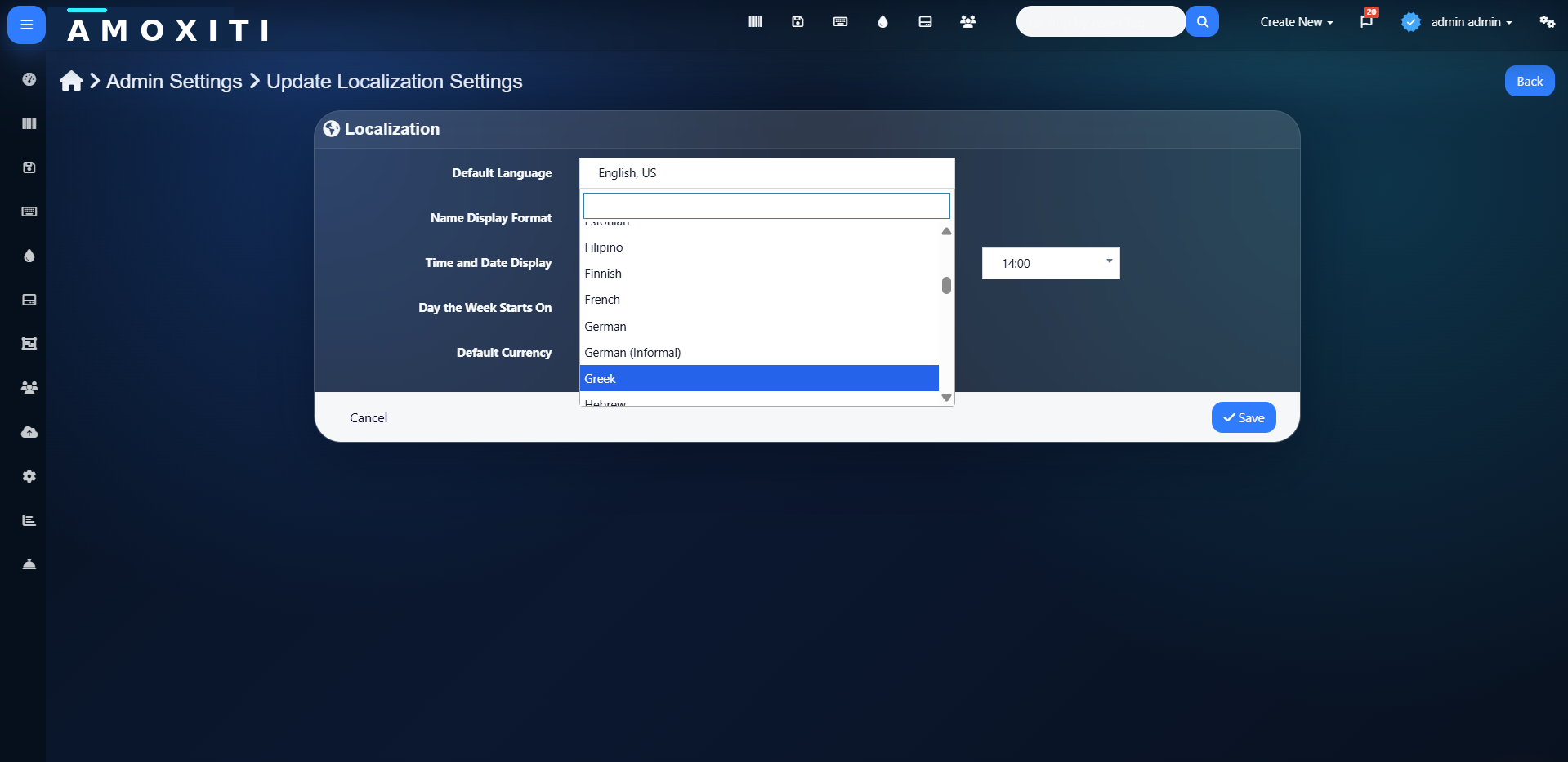Go to home via breadcrumb house icon
The height and width of the screenshot is (762, 1568).
(72, 81)
